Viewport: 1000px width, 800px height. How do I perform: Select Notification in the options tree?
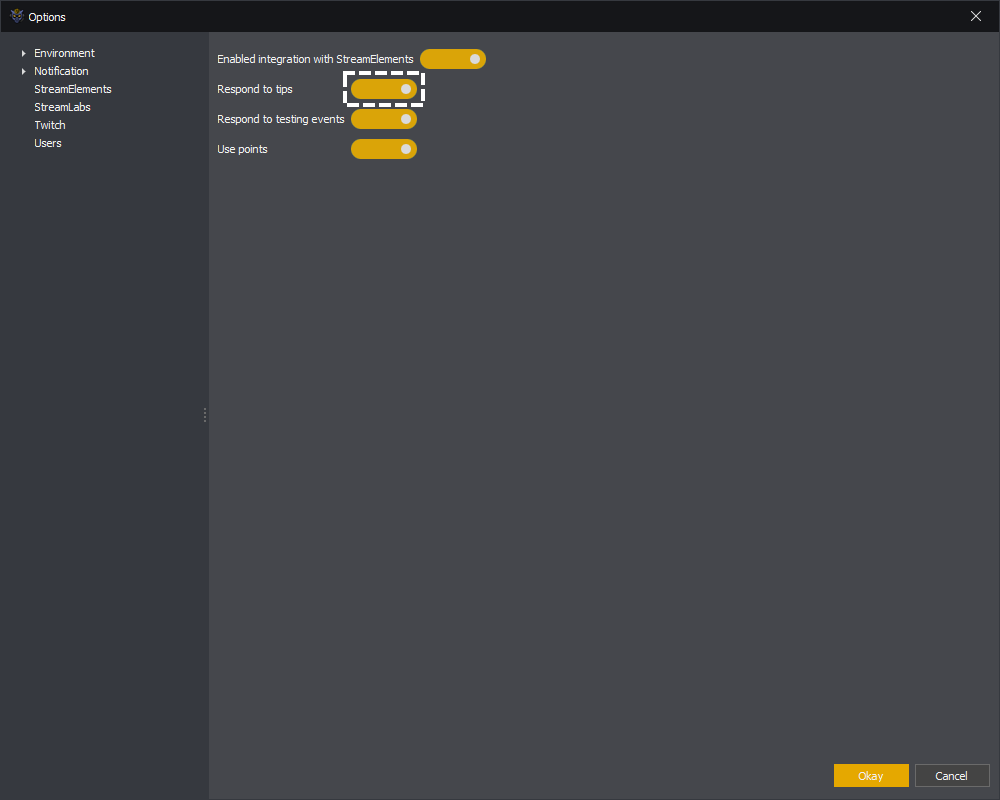pyautogui.click(x=61, y=71)
